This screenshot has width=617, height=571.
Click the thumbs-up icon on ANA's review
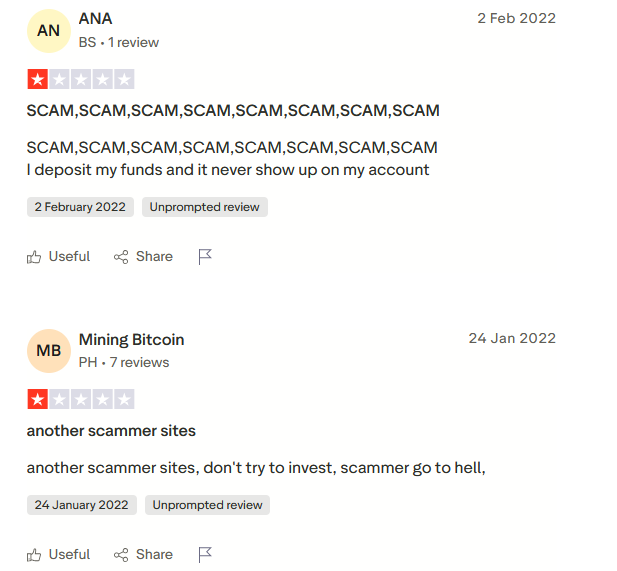34,257
